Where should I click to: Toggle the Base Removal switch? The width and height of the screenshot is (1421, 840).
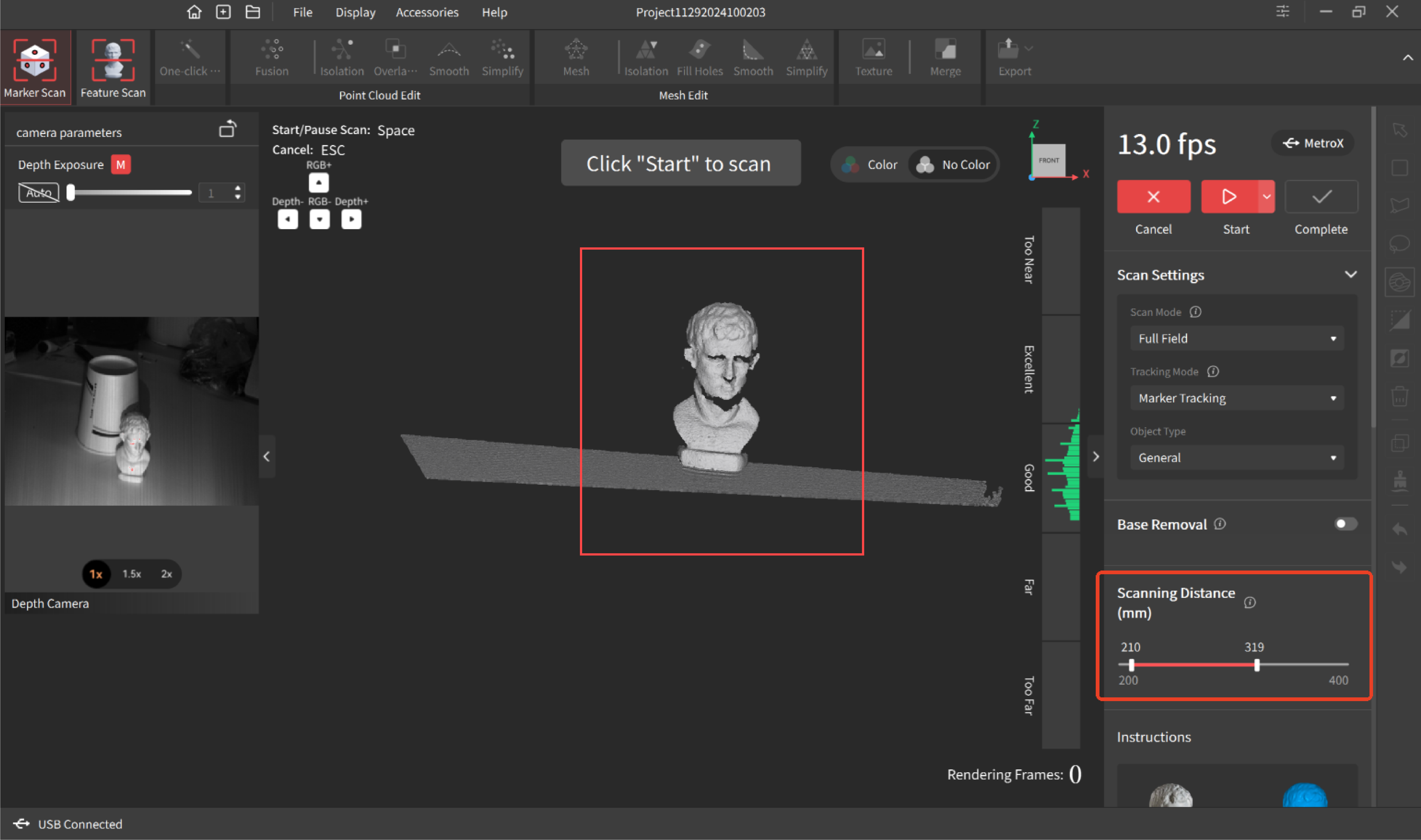1346,524
